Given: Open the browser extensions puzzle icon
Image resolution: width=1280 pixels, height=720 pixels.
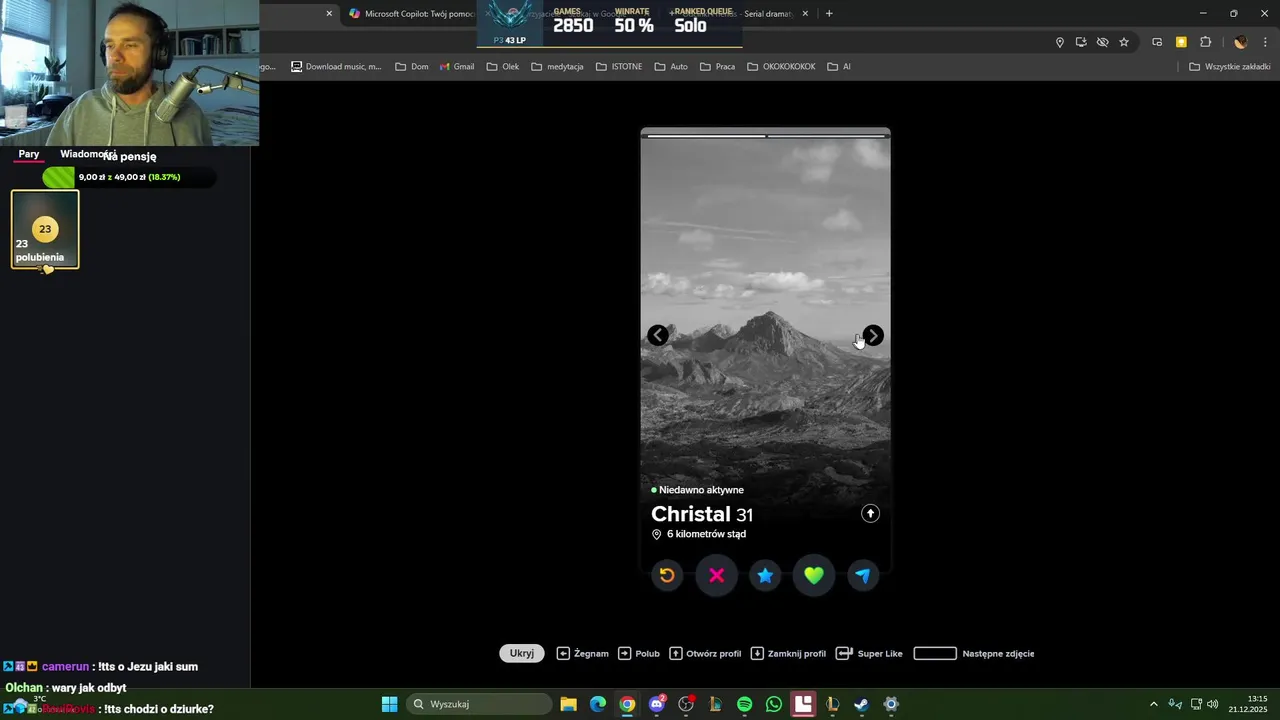Looking at the screenshot, I should (x=1205, y=42).
